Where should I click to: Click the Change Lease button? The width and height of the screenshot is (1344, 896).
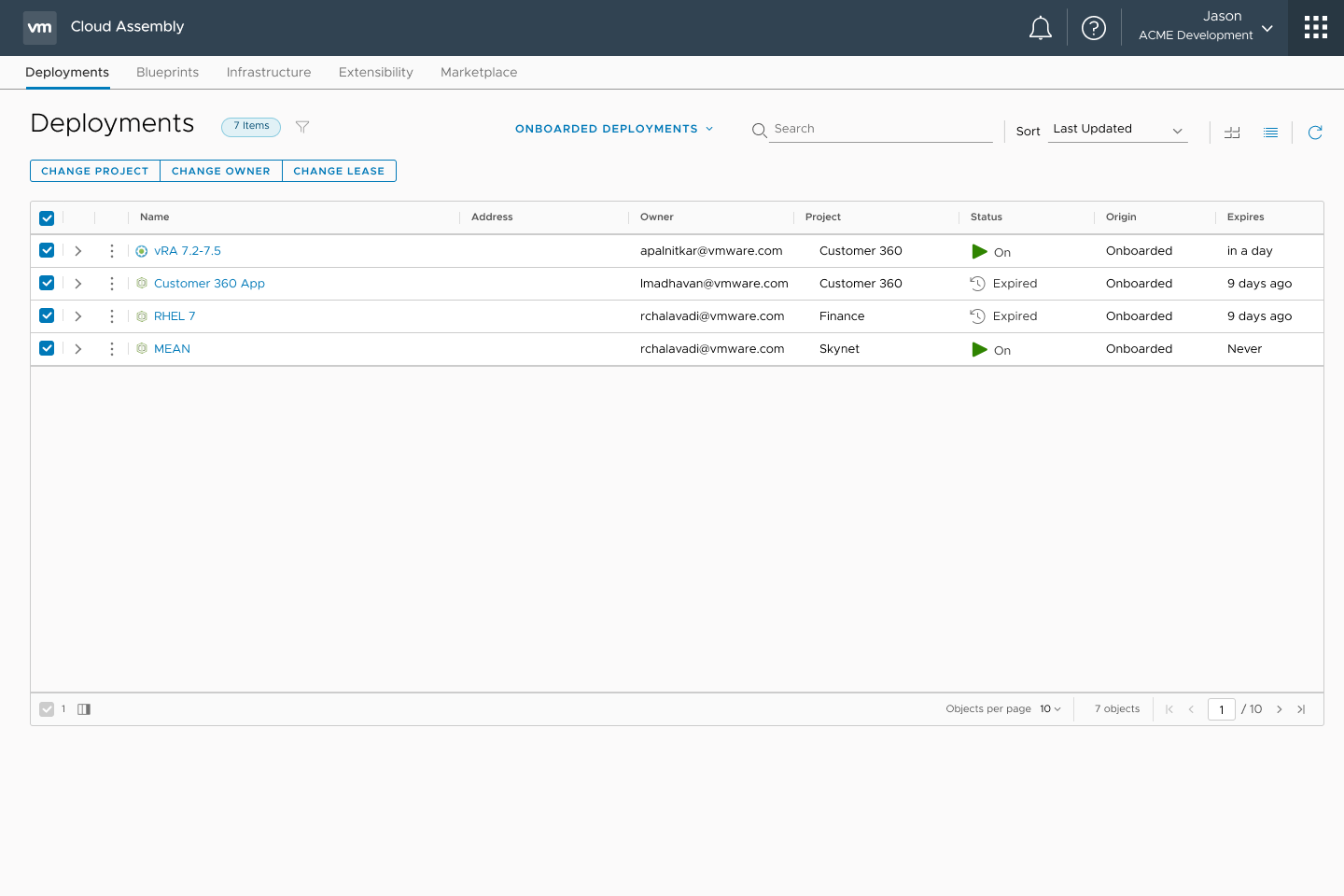pyautogui.click(x=339, y=171)
